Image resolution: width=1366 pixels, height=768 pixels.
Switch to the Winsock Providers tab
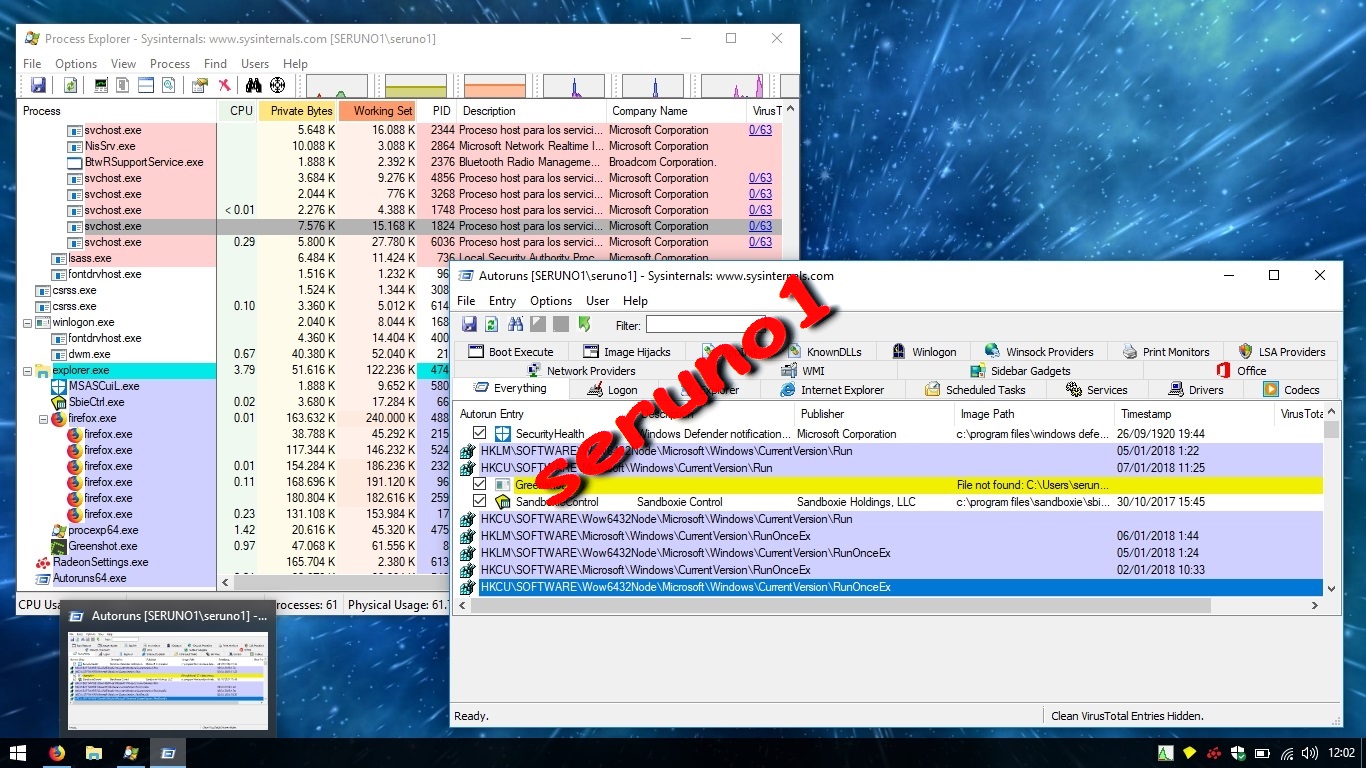pos(1039,352)
